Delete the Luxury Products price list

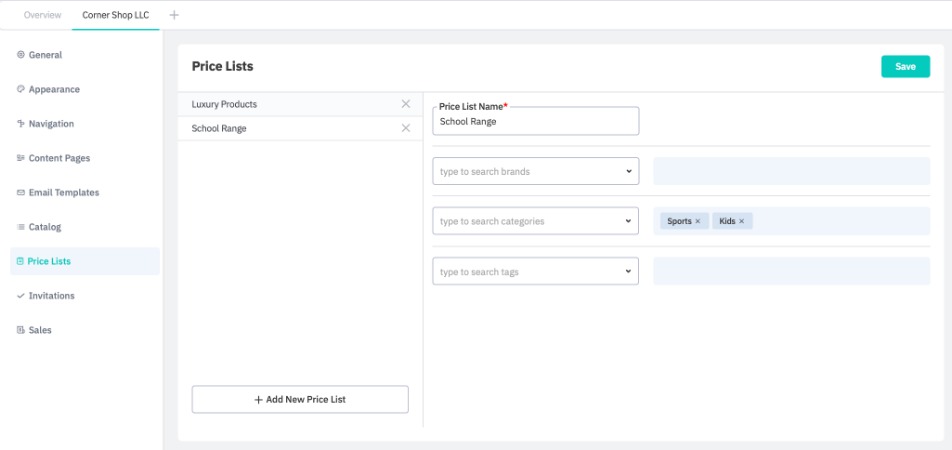click(x=405, y=104)
